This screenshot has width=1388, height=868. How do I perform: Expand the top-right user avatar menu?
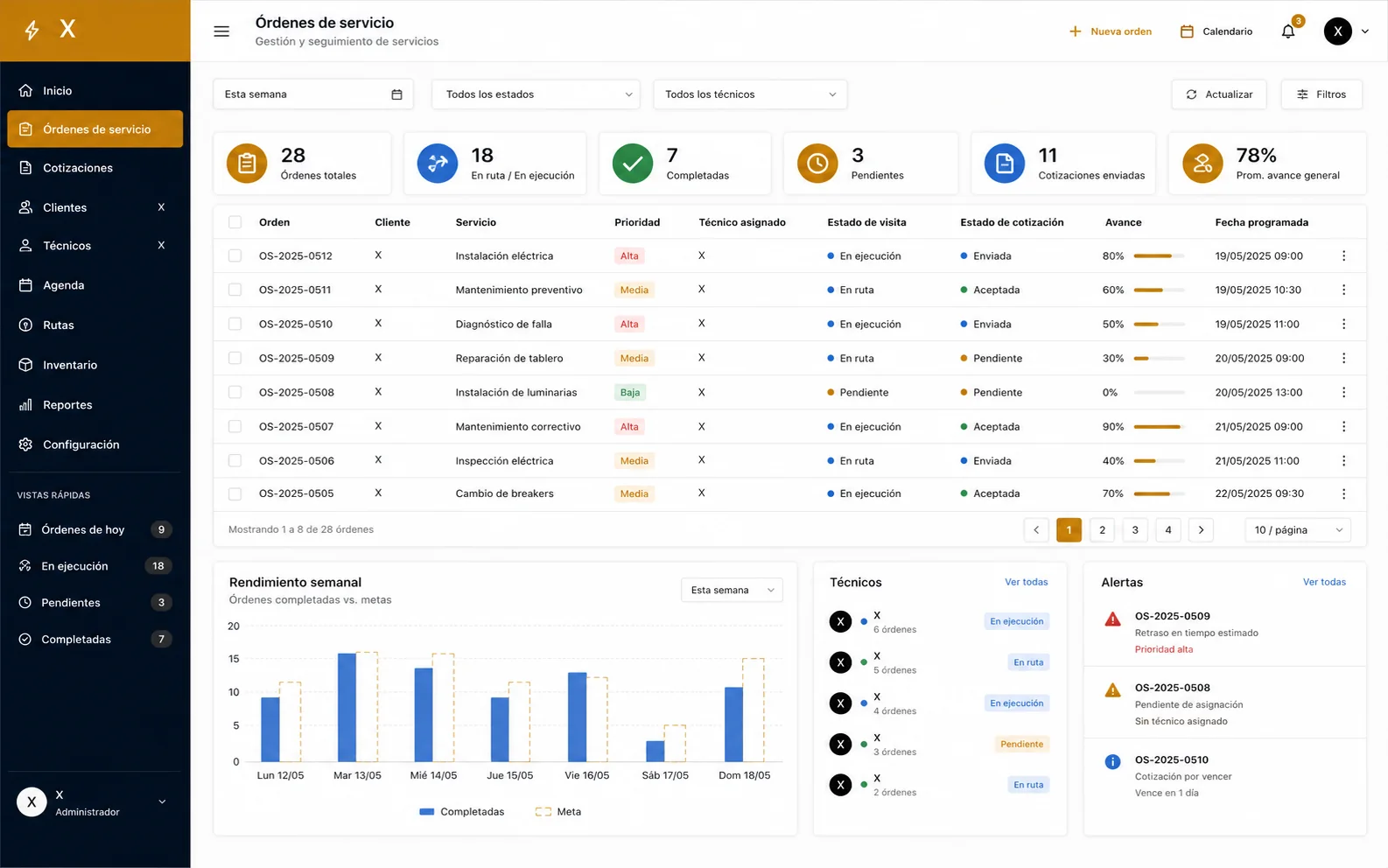1364,31
